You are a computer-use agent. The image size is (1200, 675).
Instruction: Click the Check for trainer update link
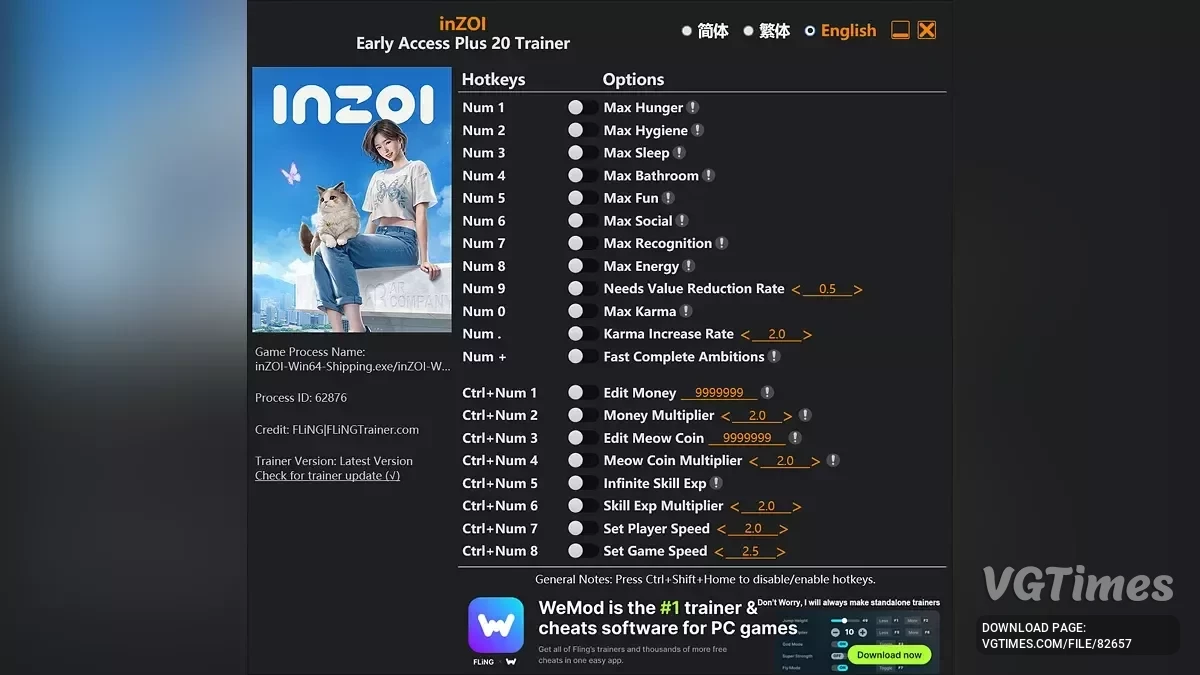coord(327,476)
